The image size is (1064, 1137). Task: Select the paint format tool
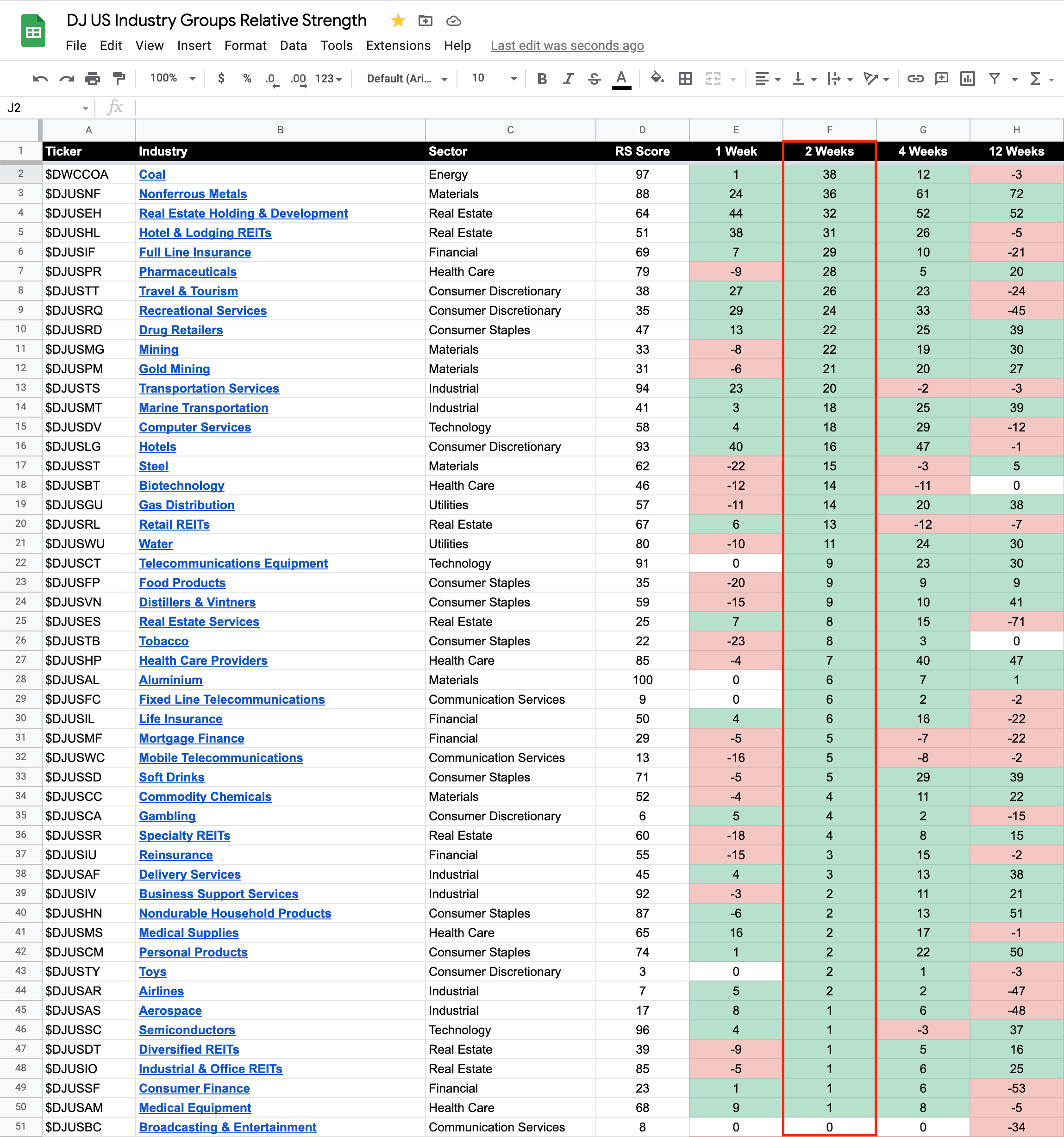point(119,79)
